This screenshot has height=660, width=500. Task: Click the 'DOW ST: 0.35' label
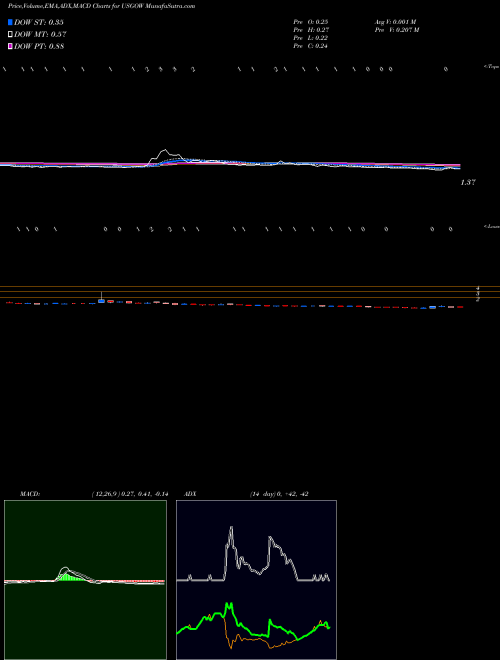tap(39, 22)
